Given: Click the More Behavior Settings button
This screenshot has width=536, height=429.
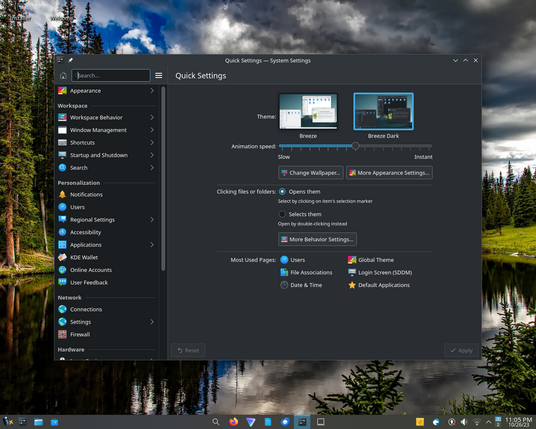Looking at the screenshot, I should 317,239.
